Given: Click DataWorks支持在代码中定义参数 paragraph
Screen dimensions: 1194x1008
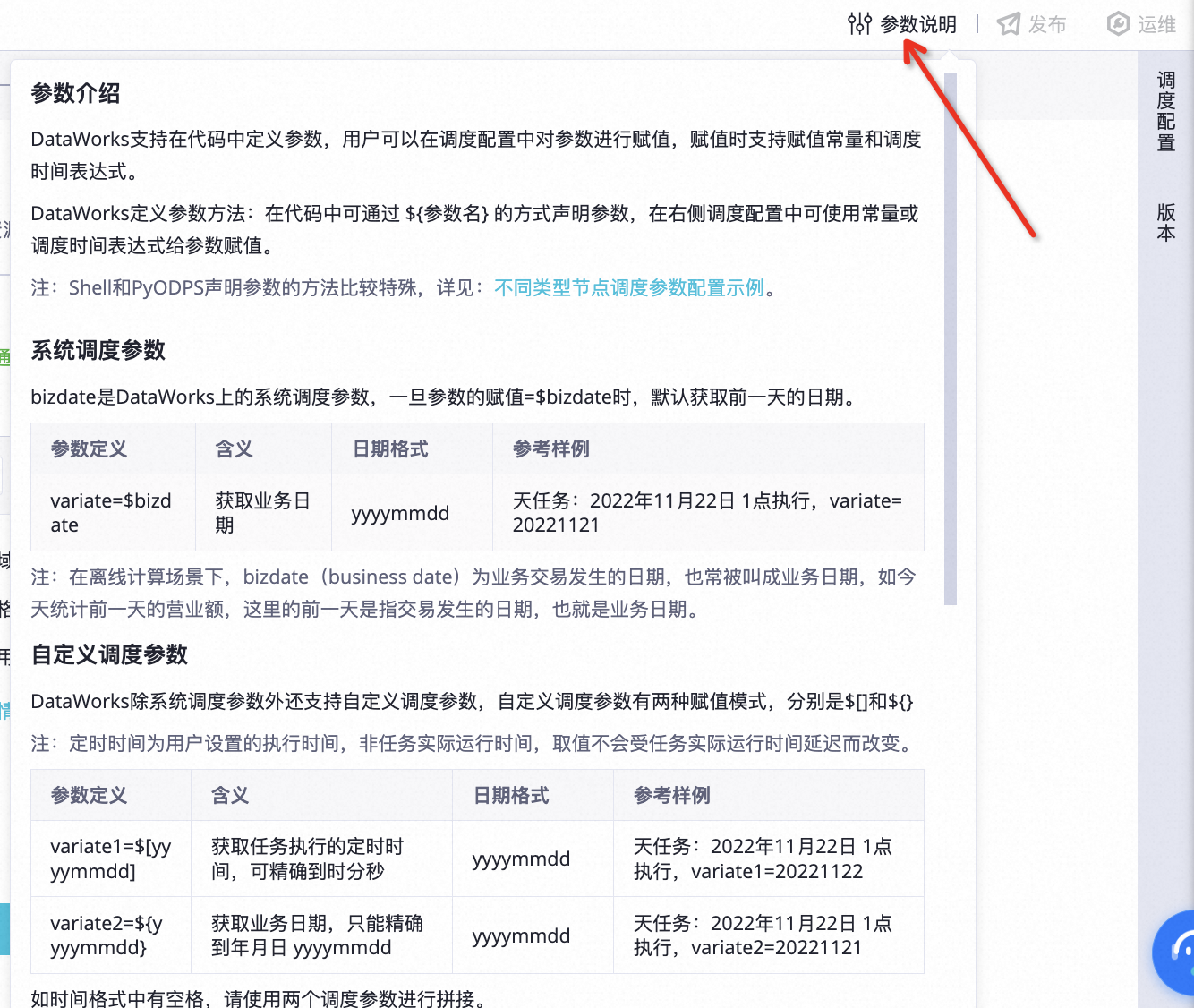Looking at the screenshot, I should tap(476, 155).
